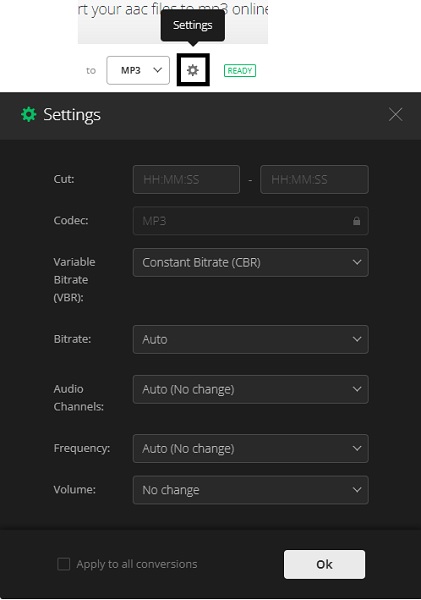This screenshot has width=421, height=600.
Task: Enable Apply to all conversions checkbox
Action: click(x=64, y=564)
